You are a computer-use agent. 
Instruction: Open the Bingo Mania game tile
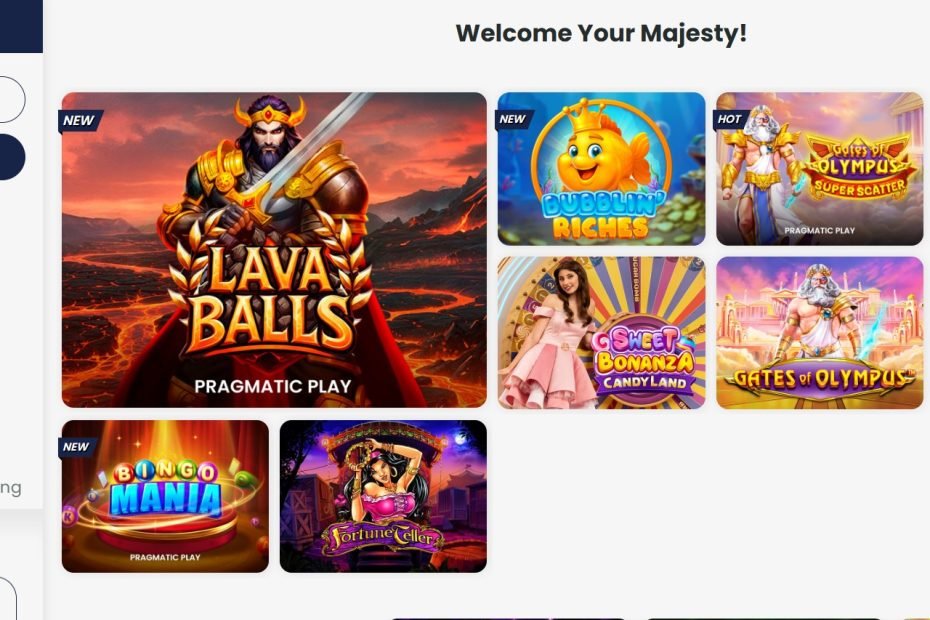click(x=165, y=497)
